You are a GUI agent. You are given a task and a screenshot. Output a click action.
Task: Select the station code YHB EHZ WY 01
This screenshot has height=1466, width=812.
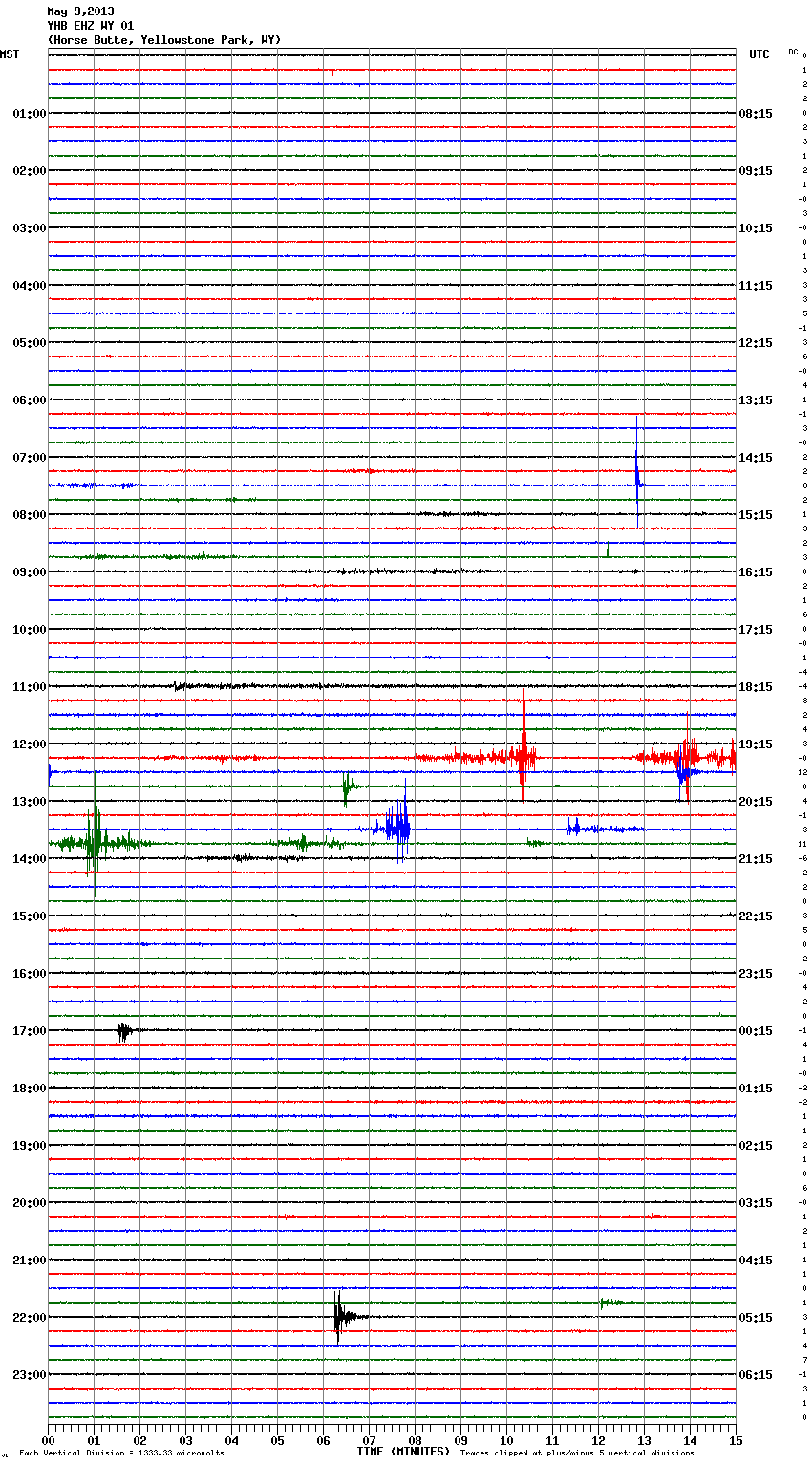pos(91,26)
